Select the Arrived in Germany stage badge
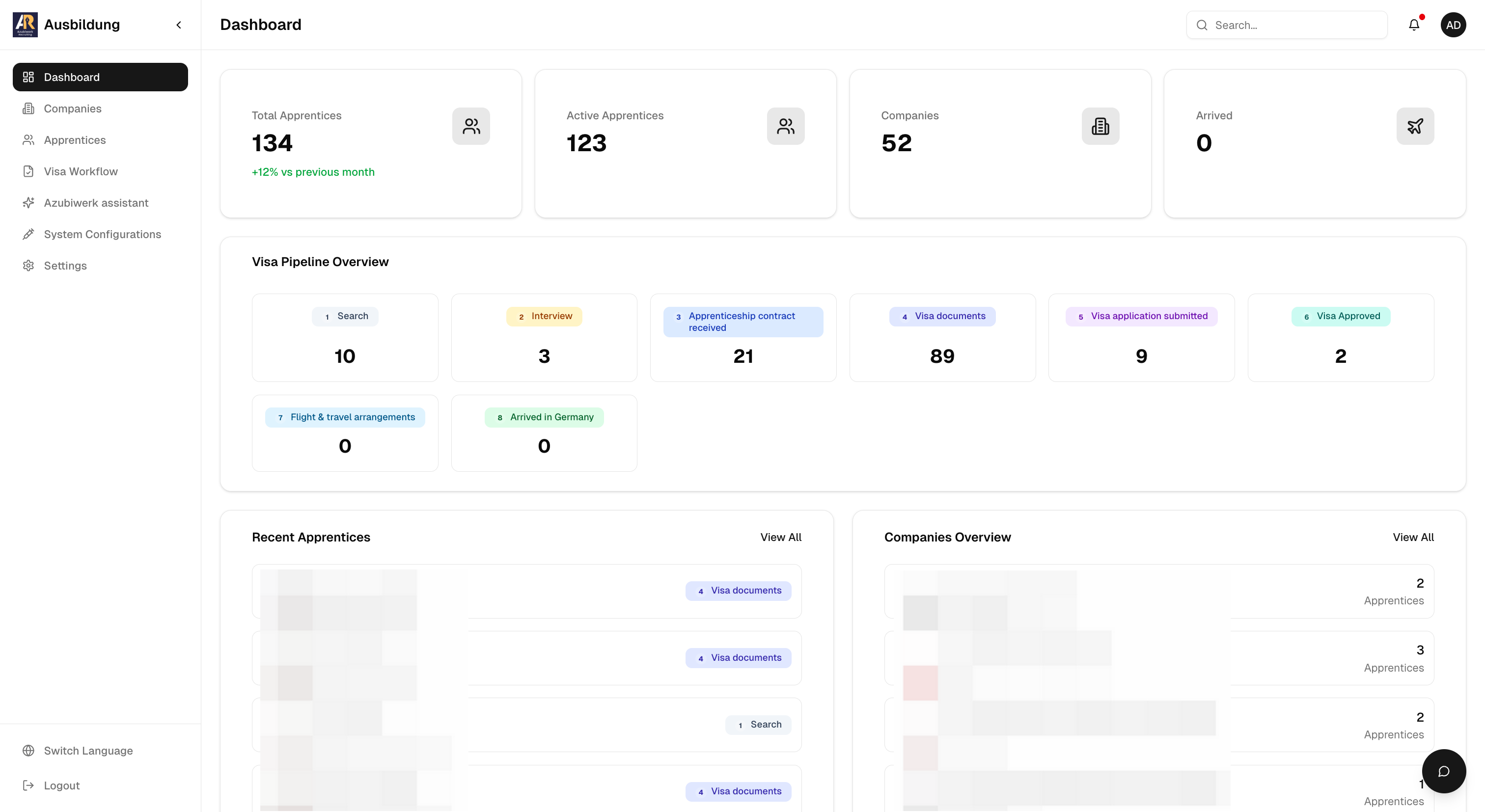The height and width of the screenshot is (812, 1485). pyautogui.click(x=544, y=417)
